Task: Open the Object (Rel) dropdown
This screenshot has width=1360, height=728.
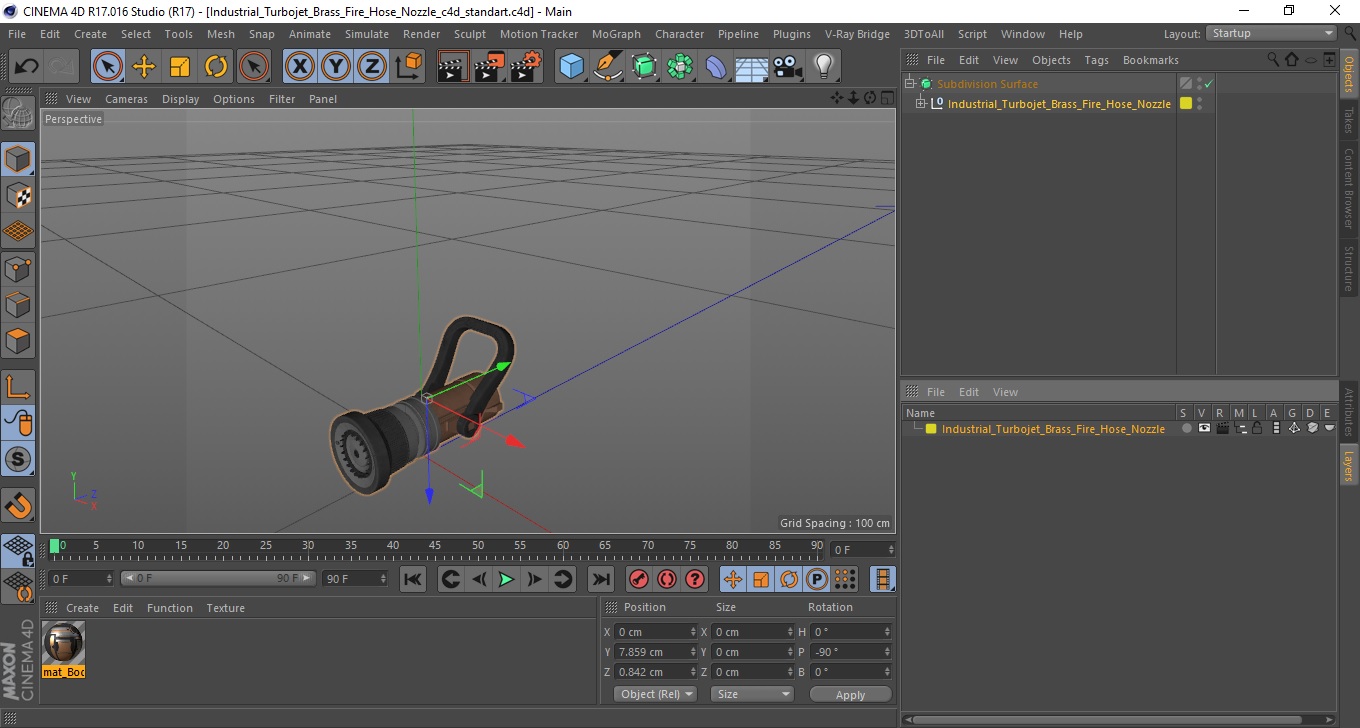Action: point(656,694)
